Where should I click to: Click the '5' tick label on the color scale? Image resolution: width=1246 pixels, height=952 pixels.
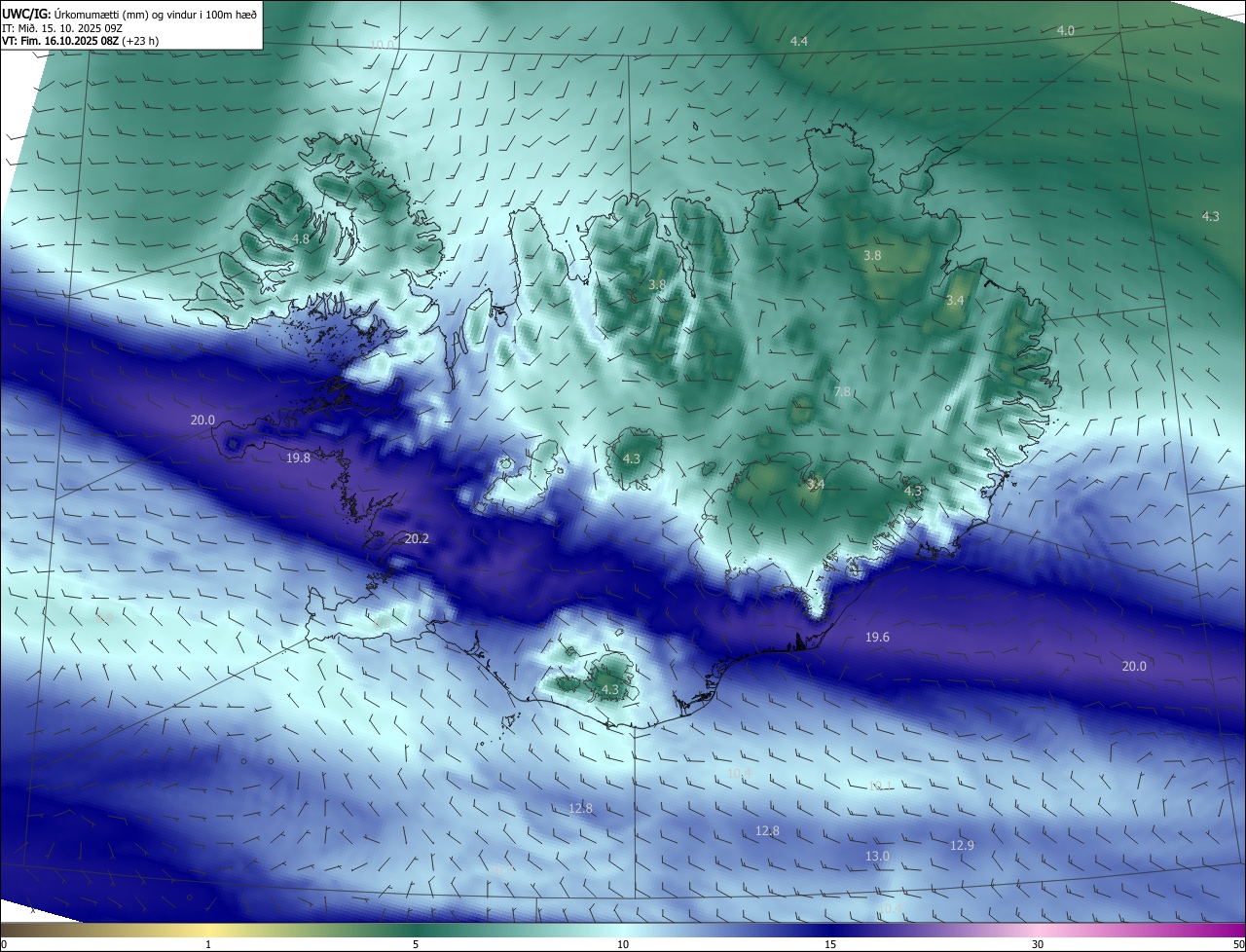(x=416, y=944)
